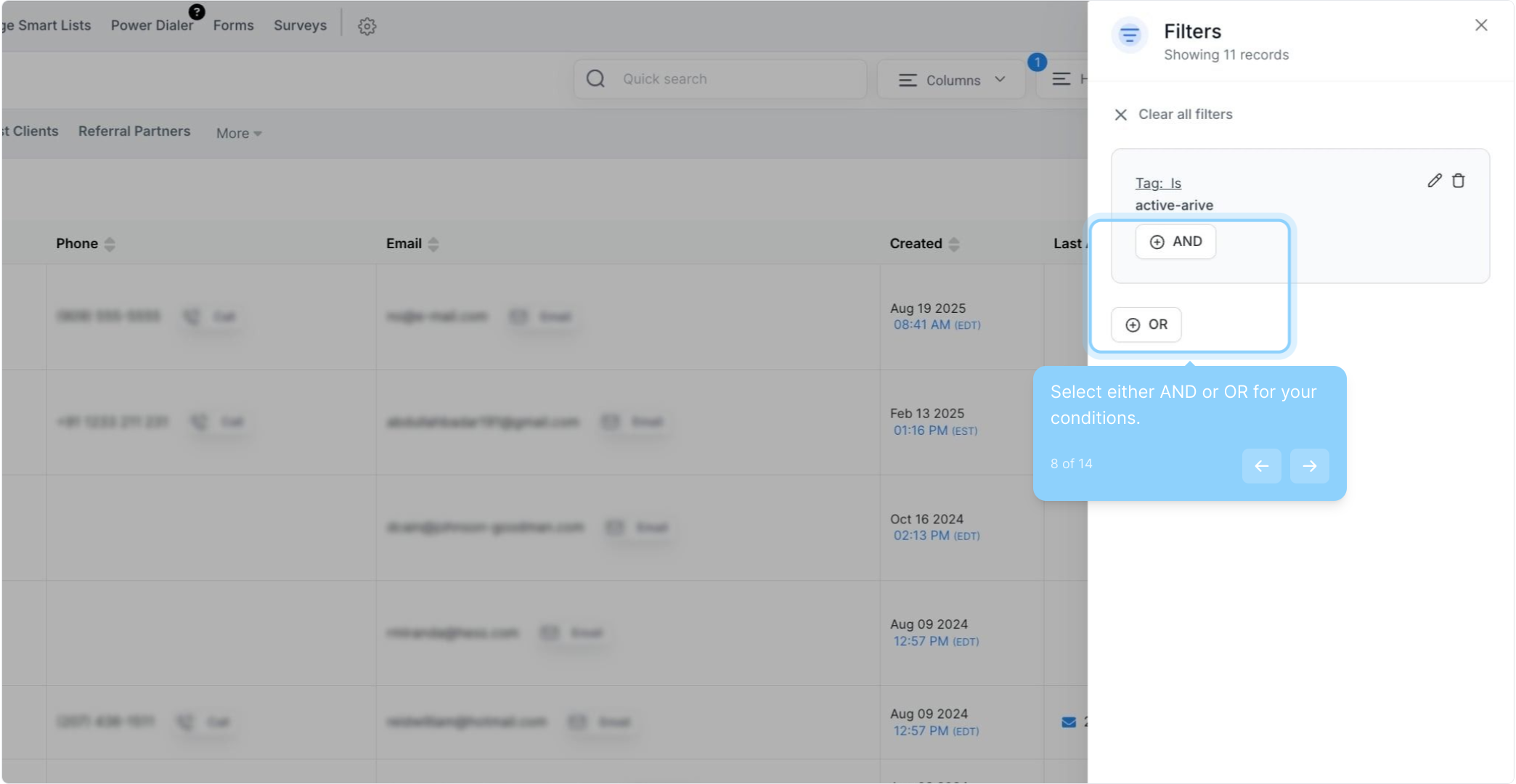
Task: Go back to previous tour step arrow
Action: pos(1261,466)
